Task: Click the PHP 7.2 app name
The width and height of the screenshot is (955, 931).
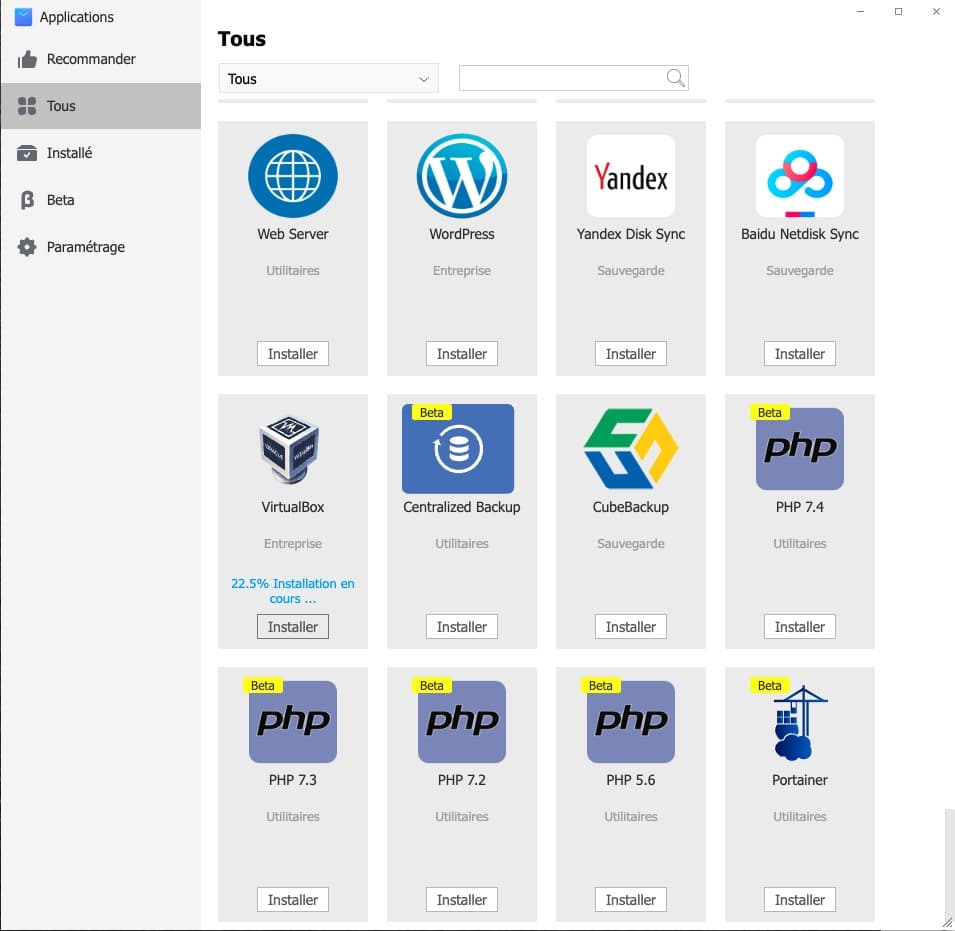Action: pyautogui.click(x=462, y=781)
